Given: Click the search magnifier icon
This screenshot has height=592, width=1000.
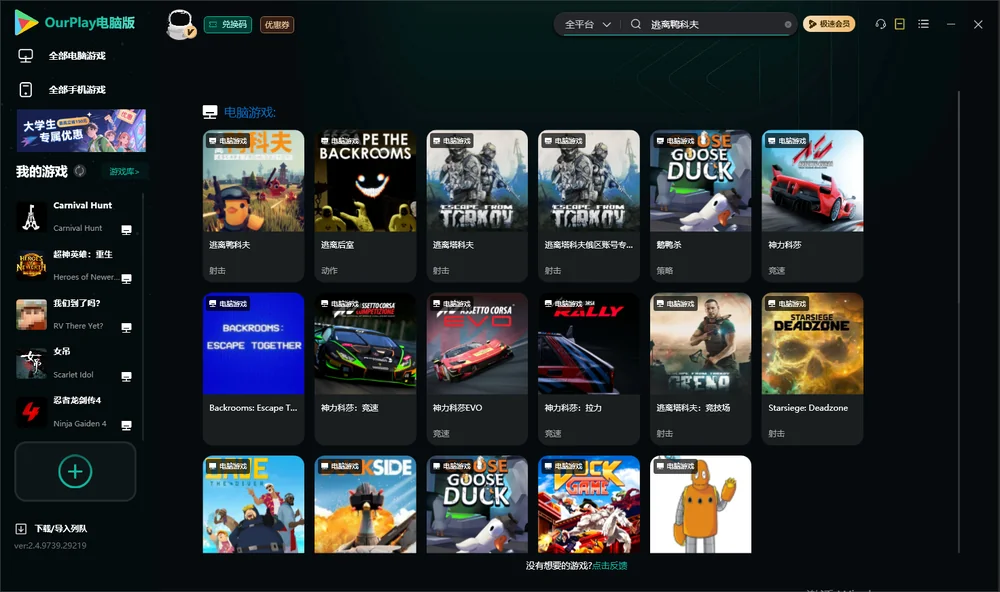Looking at the screenshot, I should click(x=636, y=24).
